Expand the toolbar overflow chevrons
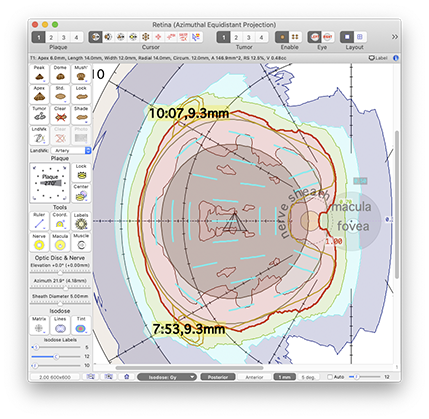 click(x=395, y=37)
